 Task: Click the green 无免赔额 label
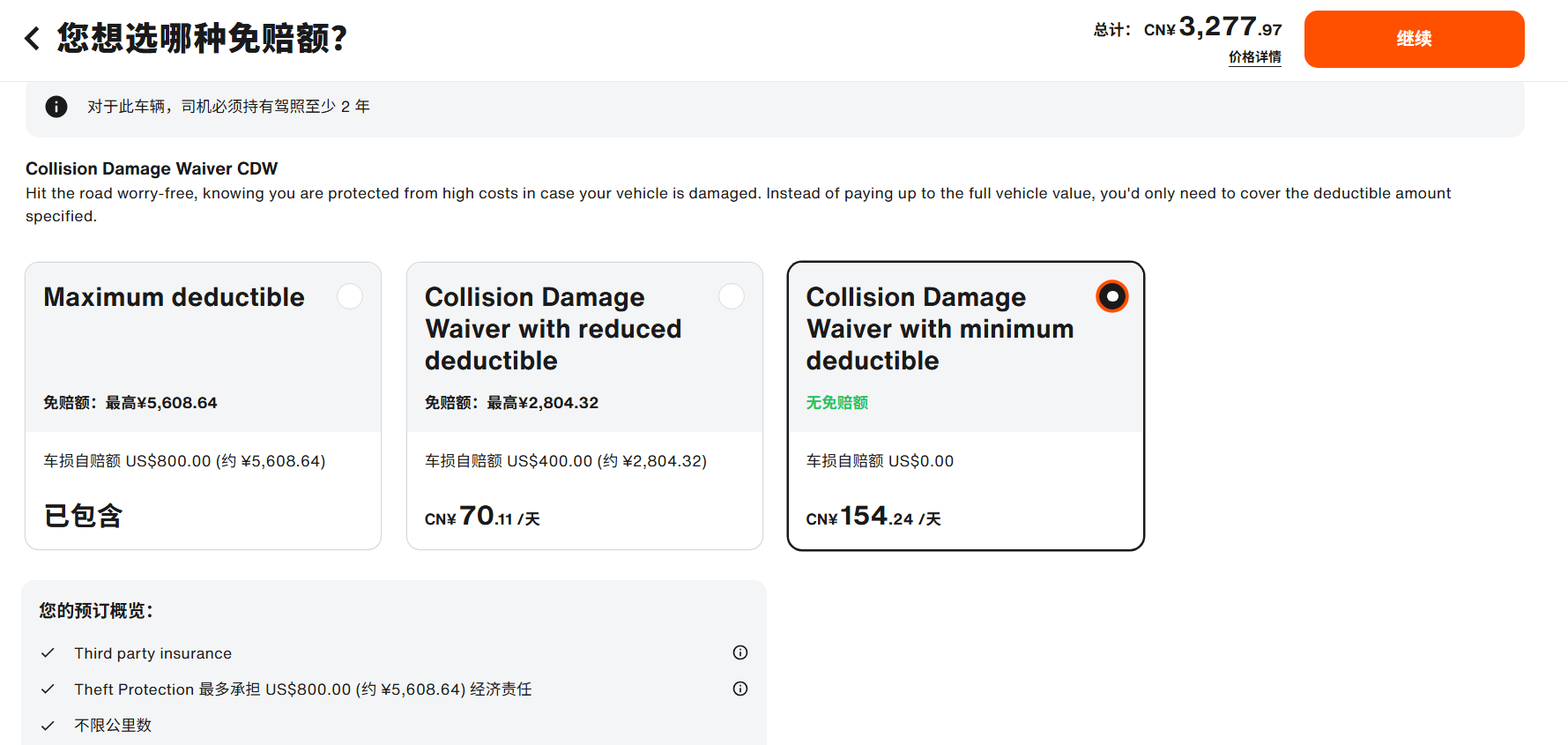(836, 403)
